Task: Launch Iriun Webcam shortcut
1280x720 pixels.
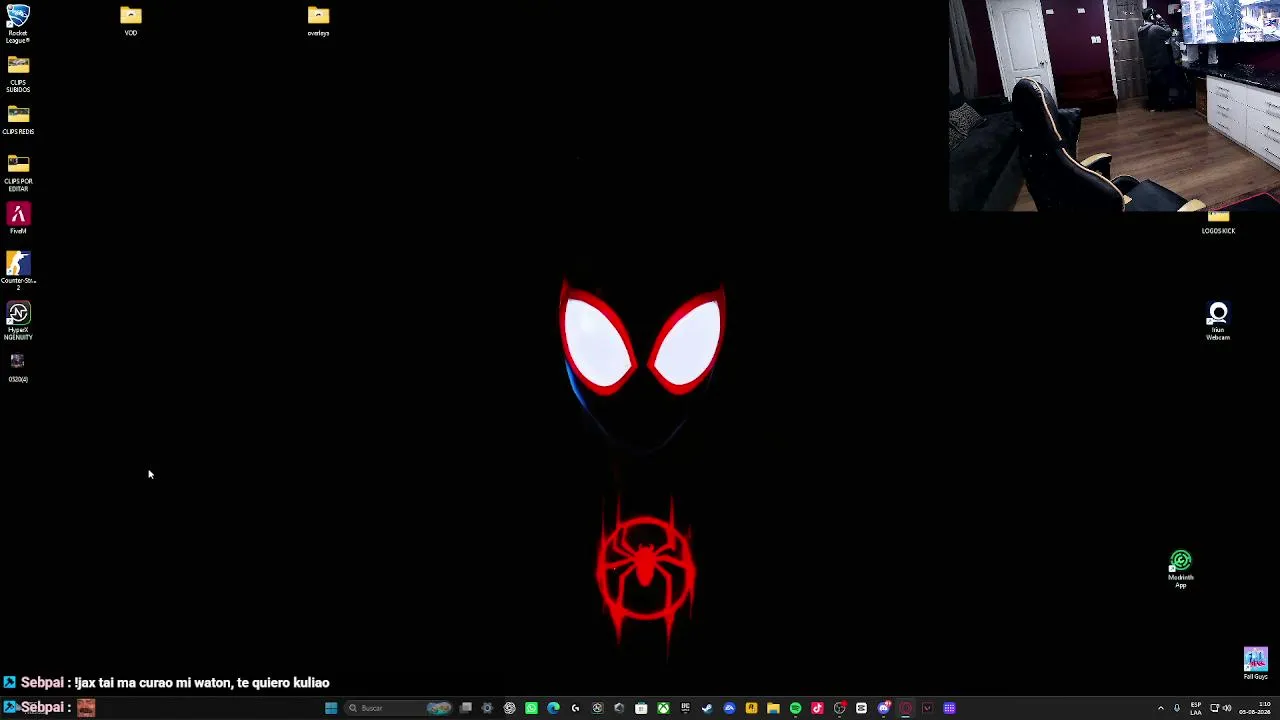Action: pyautogui.click(x=1218, y=322)
